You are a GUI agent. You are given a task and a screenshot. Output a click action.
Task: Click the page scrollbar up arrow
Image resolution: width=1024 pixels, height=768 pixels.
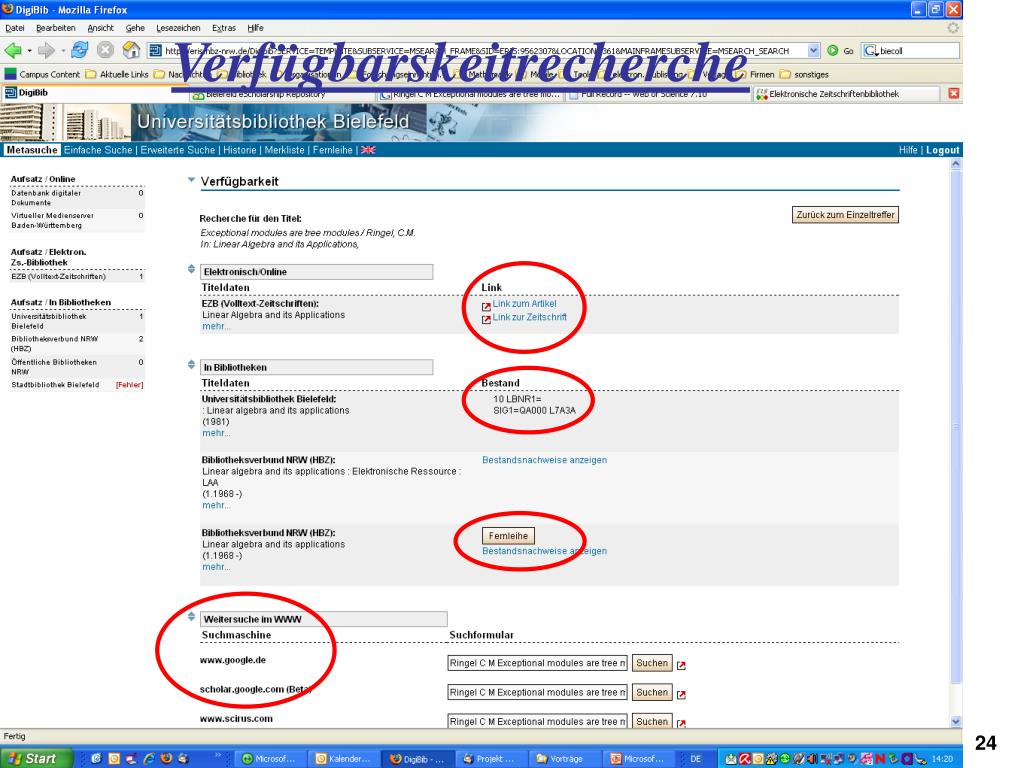coord(956,165)
